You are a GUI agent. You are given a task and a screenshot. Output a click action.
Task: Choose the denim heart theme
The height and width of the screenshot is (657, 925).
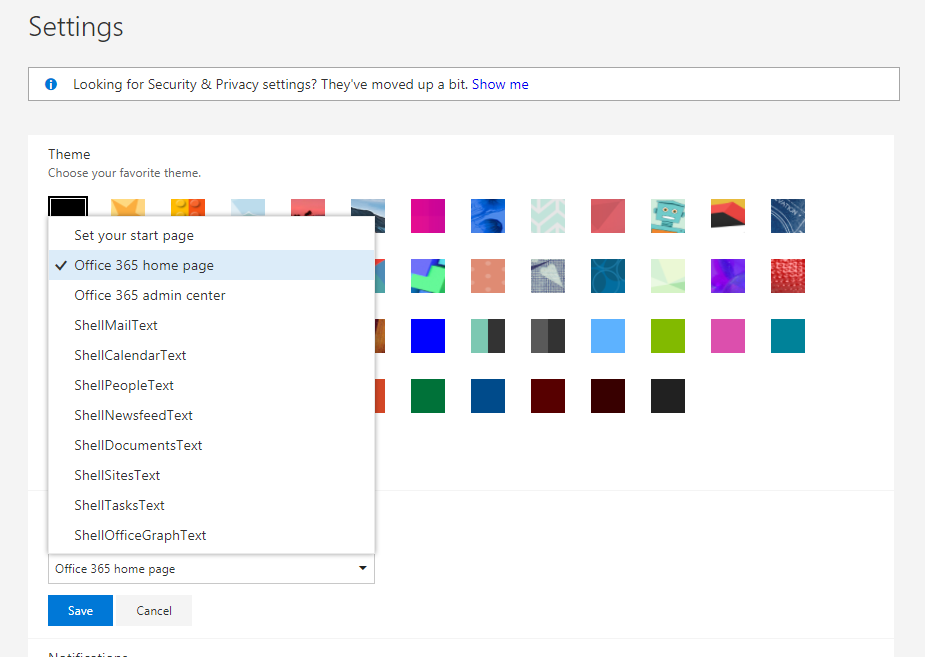548,276
